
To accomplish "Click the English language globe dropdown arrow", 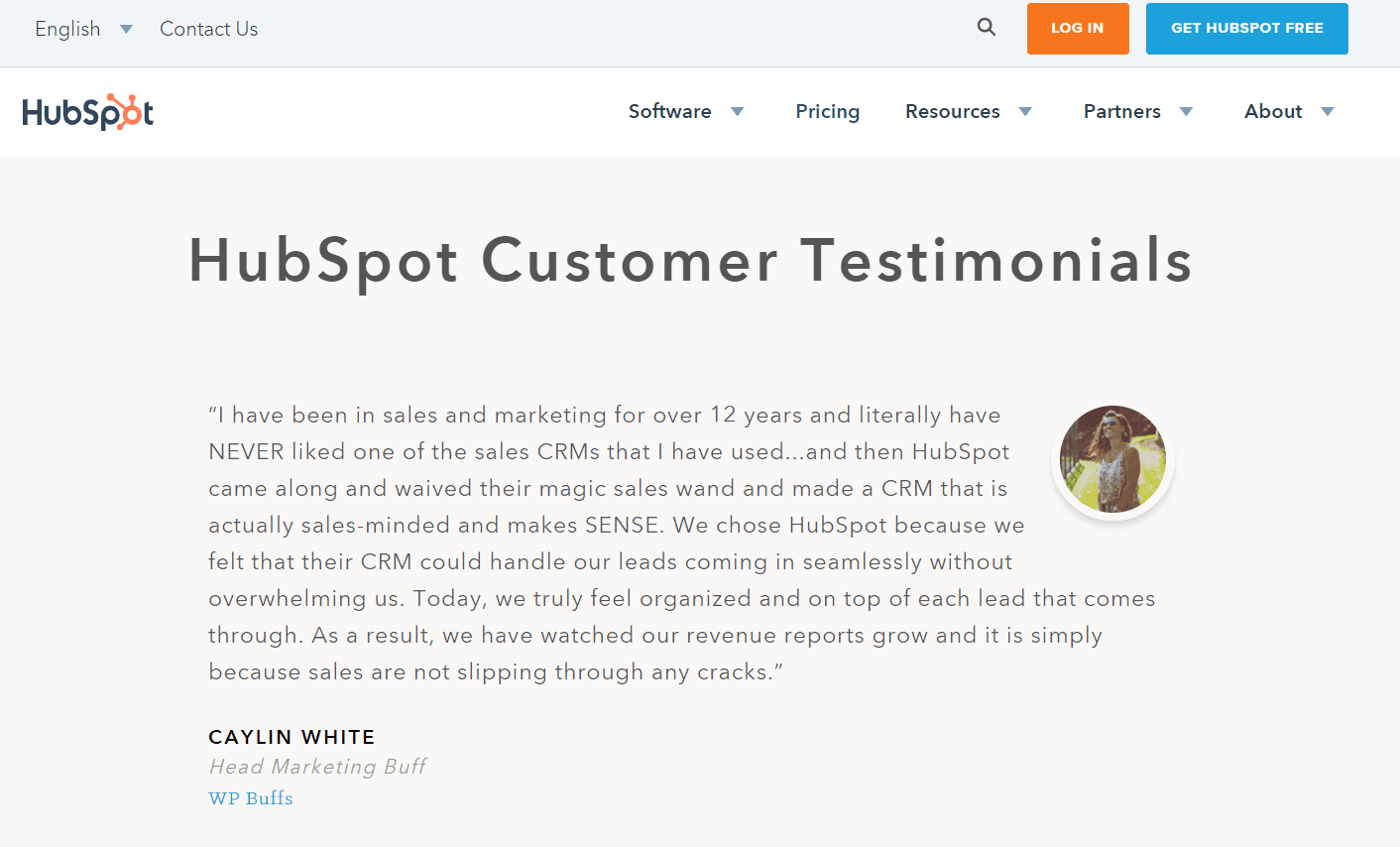I will click(x=126, y=29).
